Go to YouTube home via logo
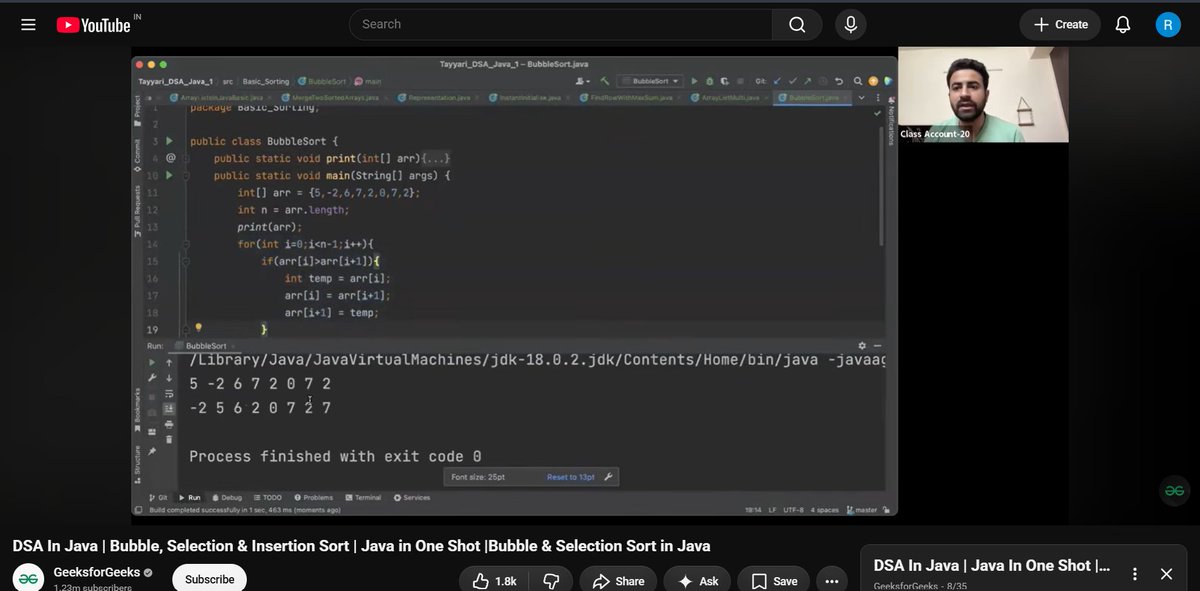Viewport: 1200px width, 591px height. (93, 25)
